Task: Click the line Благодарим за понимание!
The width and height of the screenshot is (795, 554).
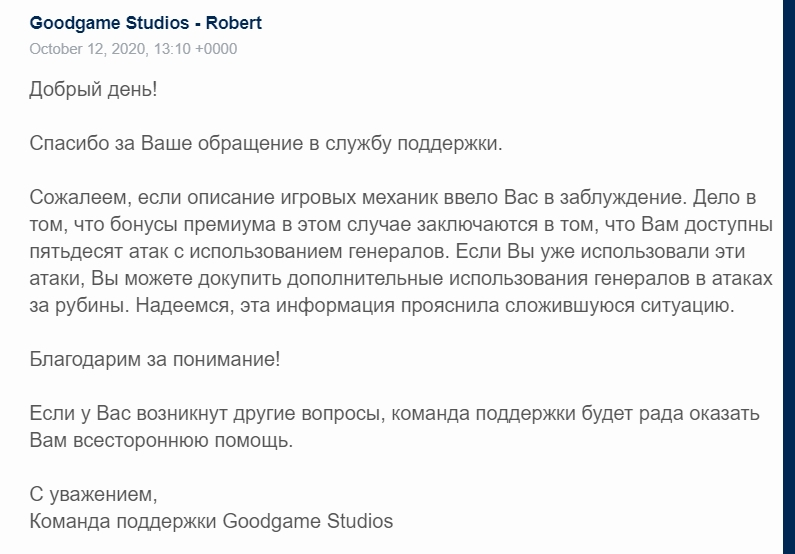Action: [155, 359]
